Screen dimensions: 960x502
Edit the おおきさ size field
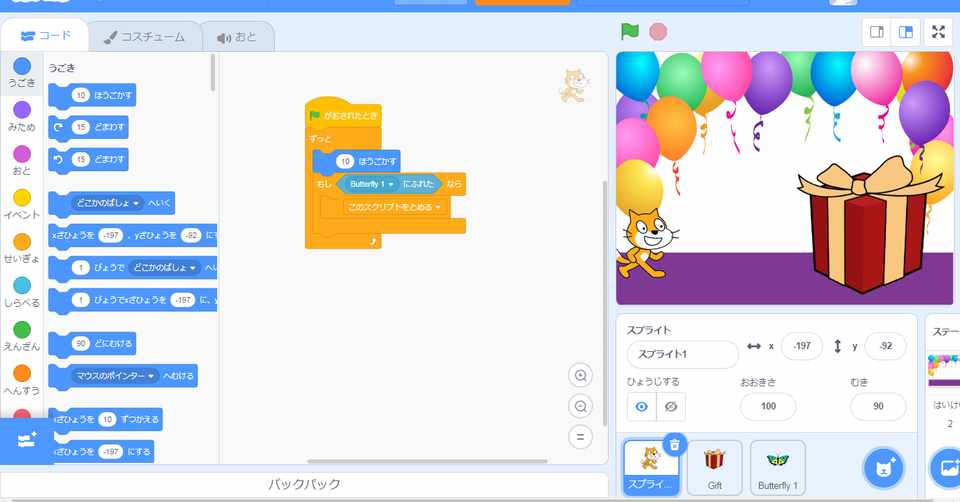(768, 406)
